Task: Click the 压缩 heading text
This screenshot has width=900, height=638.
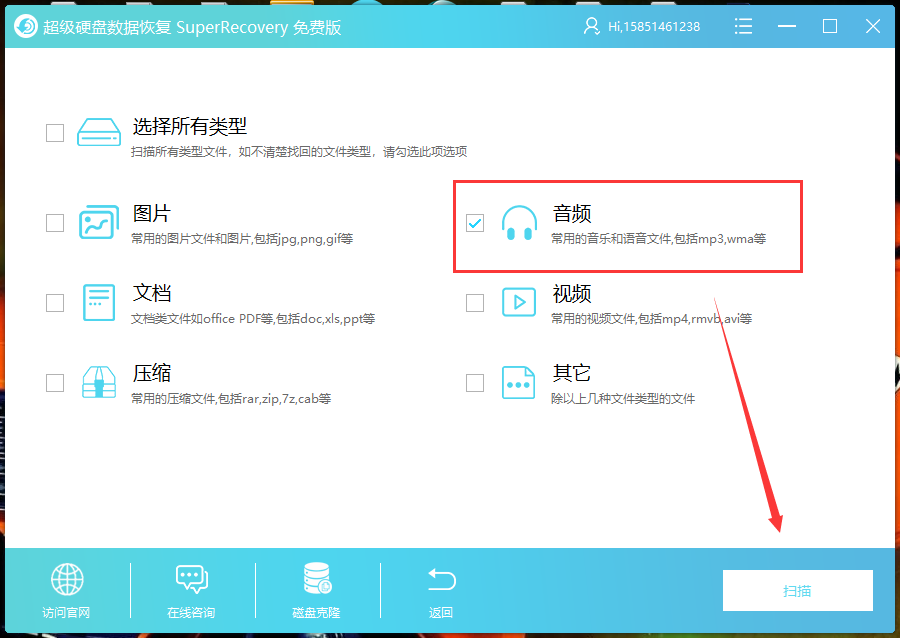Action: pyautogui.click(x=152, y=374)
